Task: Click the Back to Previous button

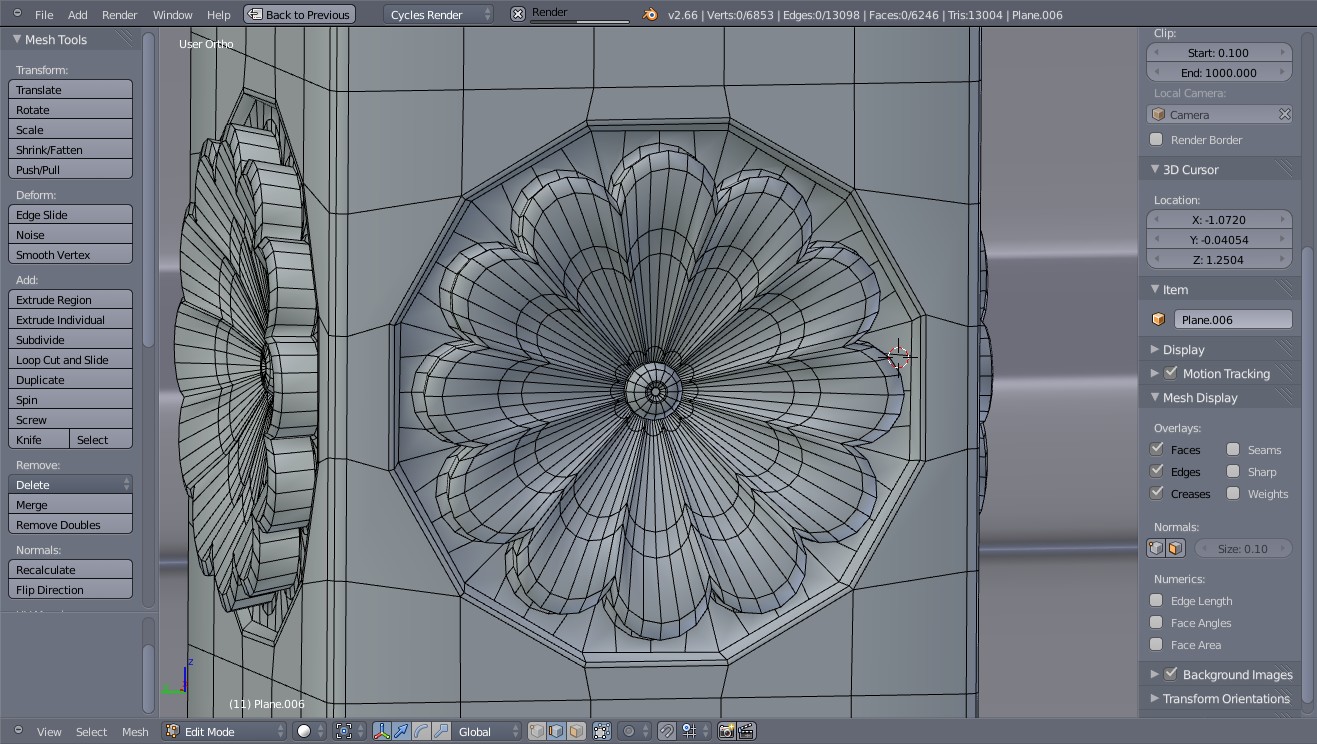Action: [x=299, y=14]
